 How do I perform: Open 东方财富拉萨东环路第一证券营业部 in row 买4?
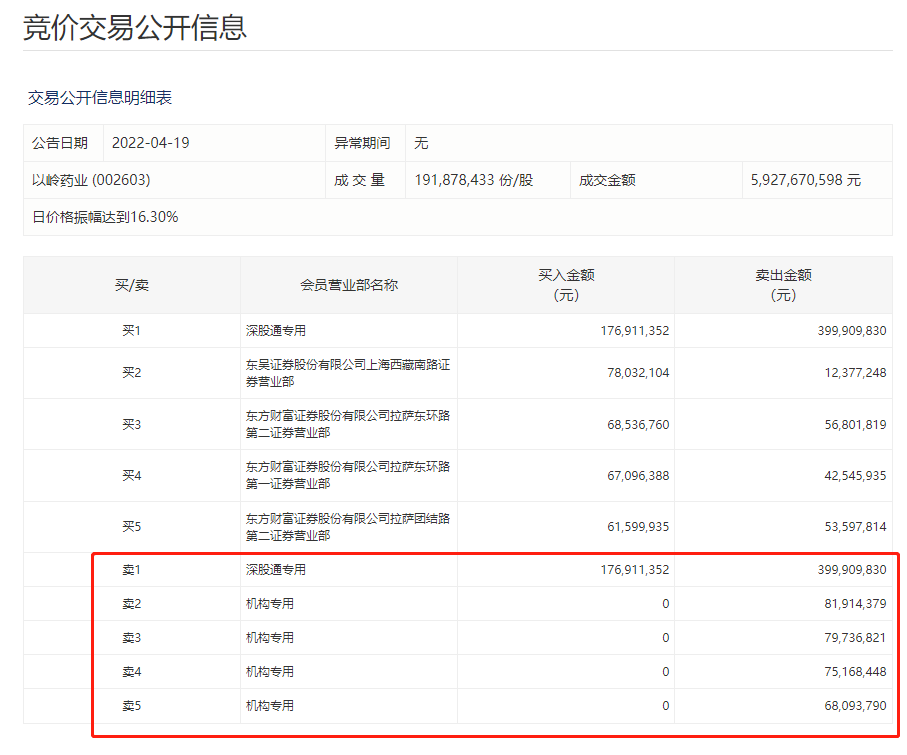(348, 475)
